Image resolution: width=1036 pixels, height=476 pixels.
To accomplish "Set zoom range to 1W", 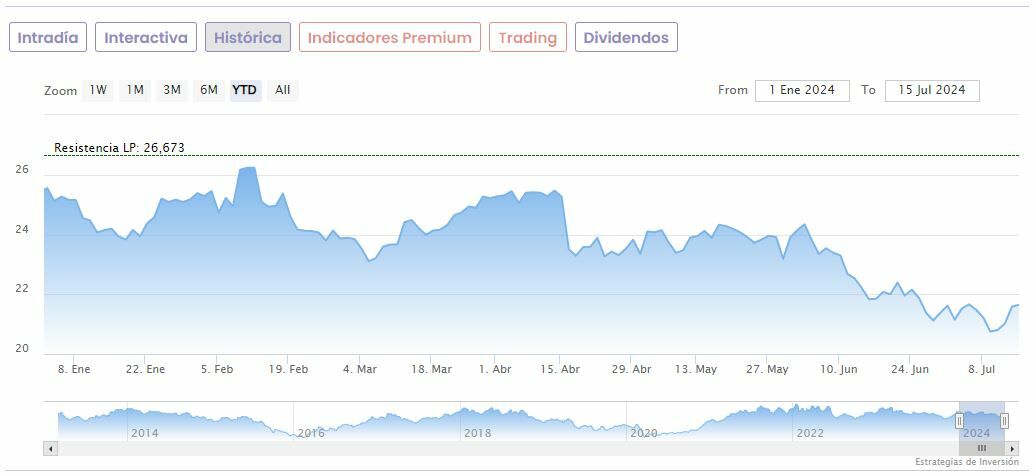I will pyautogui.click(x=98, y=90).
